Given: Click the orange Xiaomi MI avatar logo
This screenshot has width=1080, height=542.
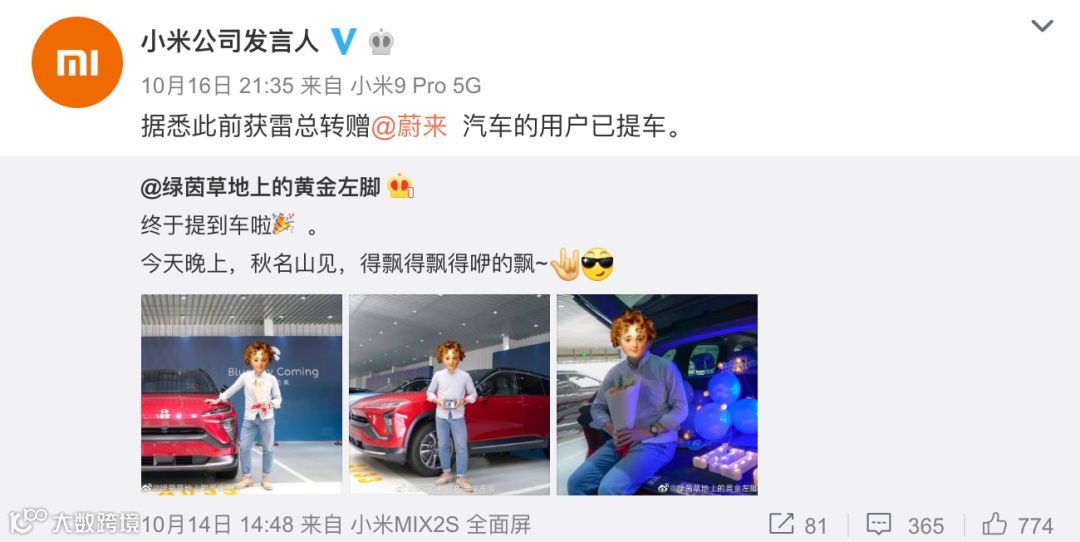Looking at the screenshot, I should point(77,62).
